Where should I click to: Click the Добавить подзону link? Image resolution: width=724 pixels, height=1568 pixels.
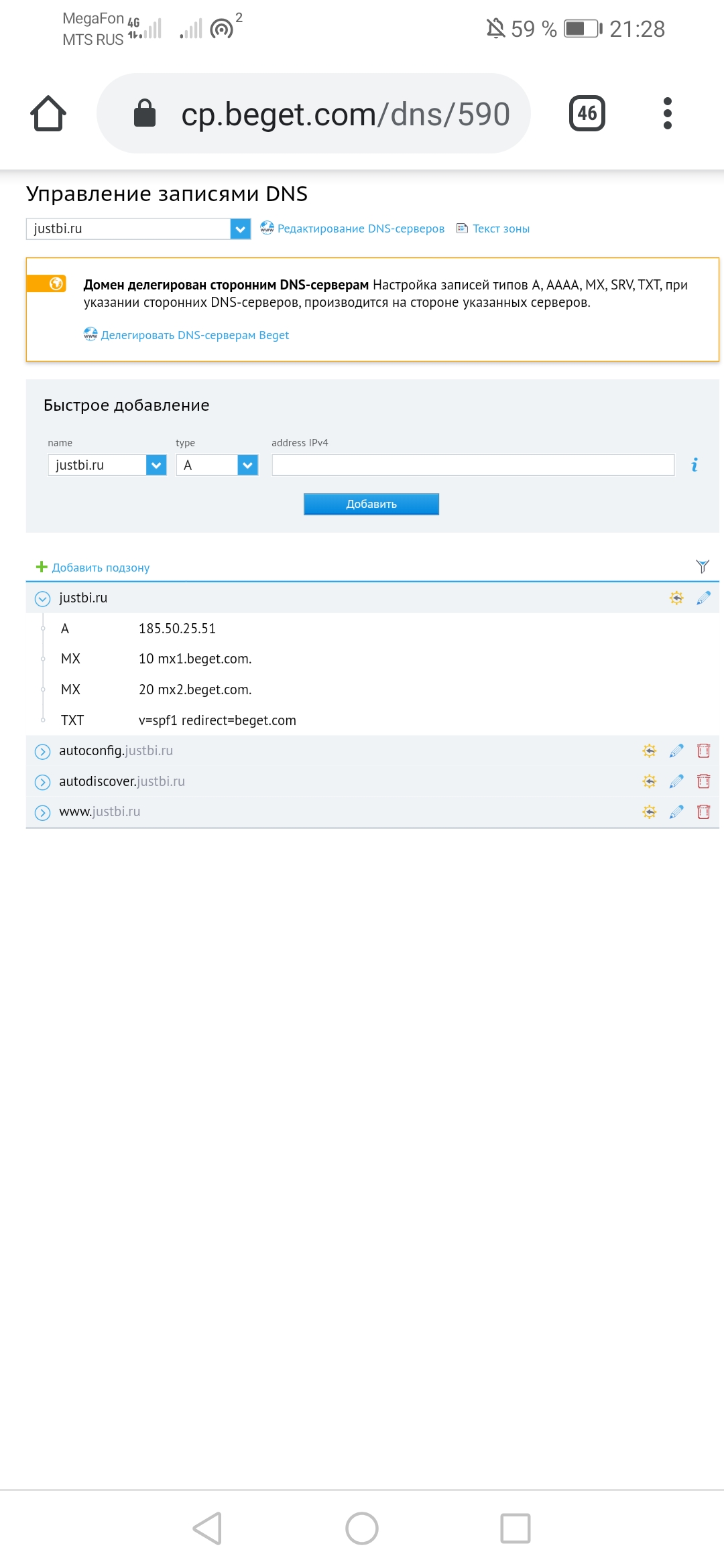point(101,568)
